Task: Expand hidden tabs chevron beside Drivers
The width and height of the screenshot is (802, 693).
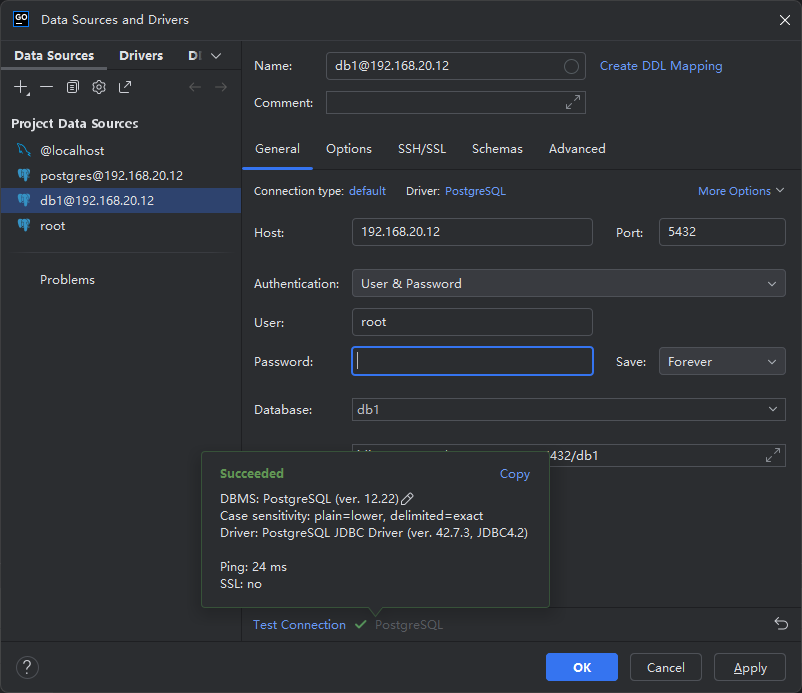Action: pyautogui.click(x=216, y=56)
